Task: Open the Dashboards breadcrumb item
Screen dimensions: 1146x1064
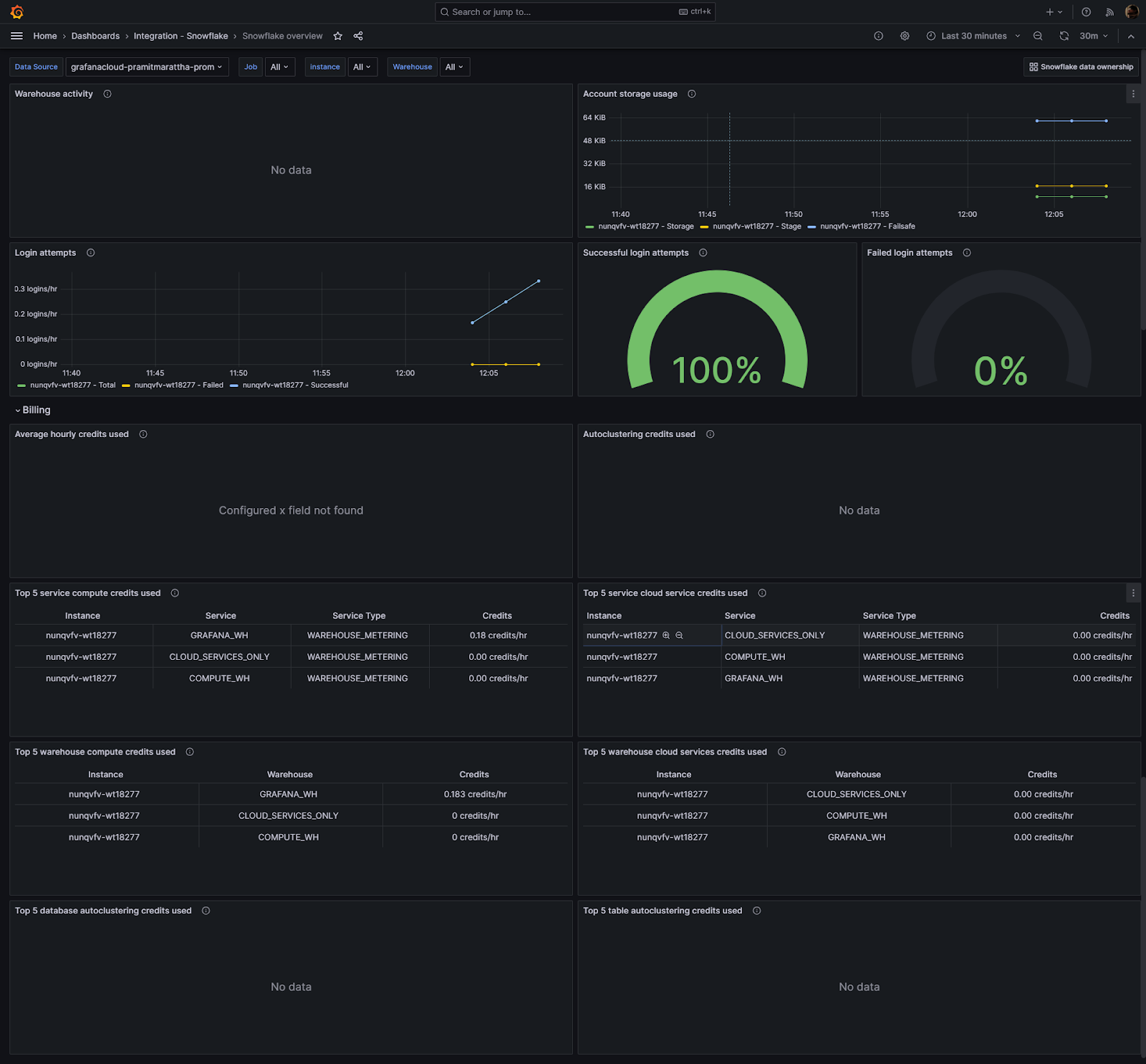Action: pyautogui.click(x=95, y=36)
